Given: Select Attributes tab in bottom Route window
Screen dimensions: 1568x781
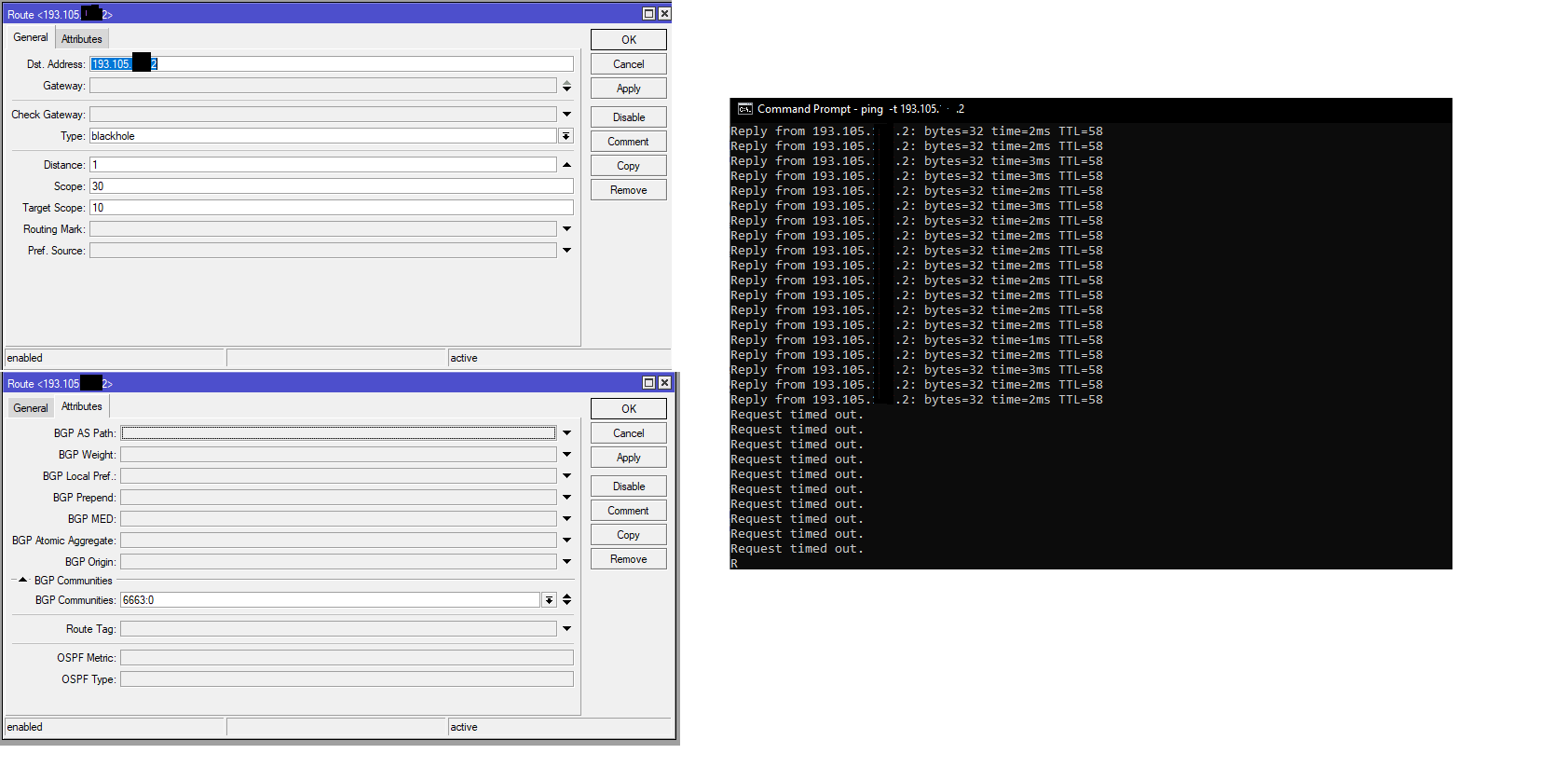Looking at the screenshot, I should [82, 406].
